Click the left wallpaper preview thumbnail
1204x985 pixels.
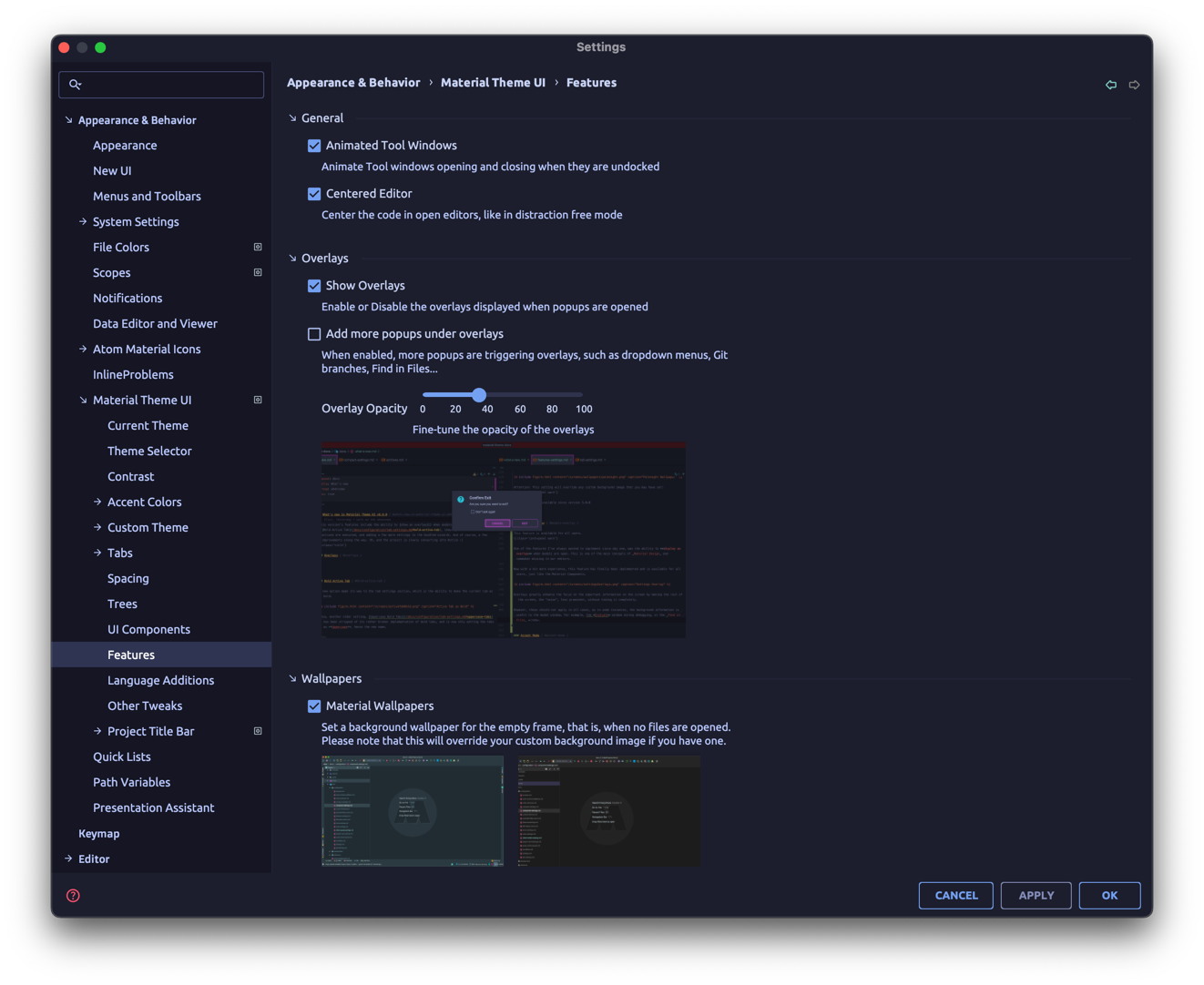point(413,810)
